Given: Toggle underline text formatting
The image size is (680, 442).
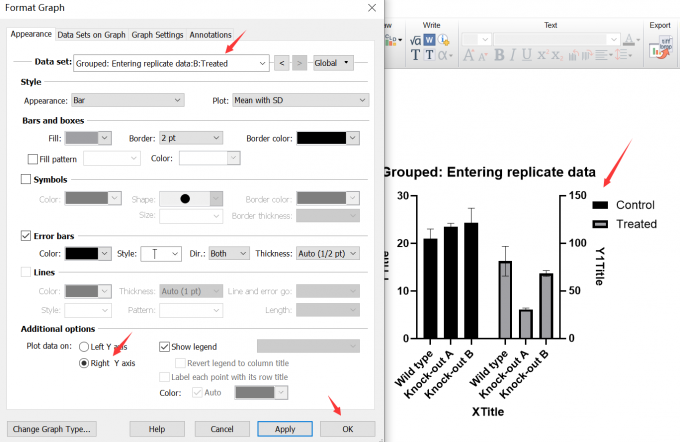Looking at the screenshot, I should tap(527, 55).
